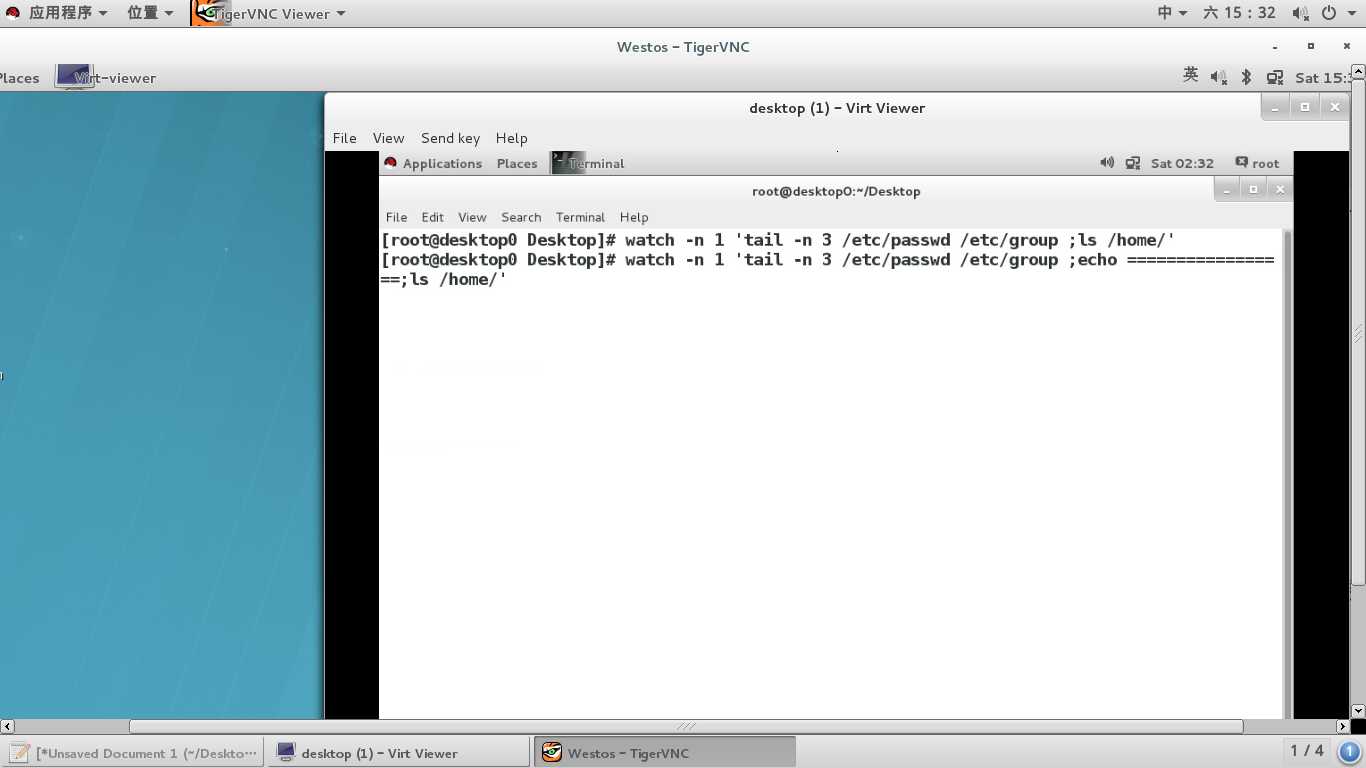
Task: Close the desktop (1) Virt Viewer window
Action: click(1335, 107)
